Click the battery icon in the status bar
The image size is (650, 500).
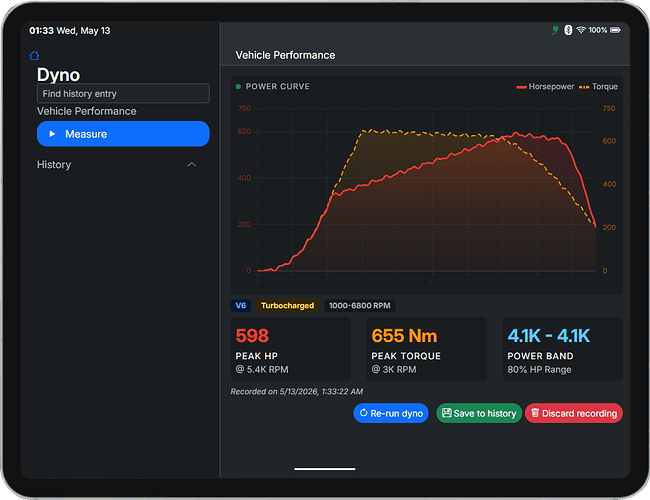click(x=615, y=30)
